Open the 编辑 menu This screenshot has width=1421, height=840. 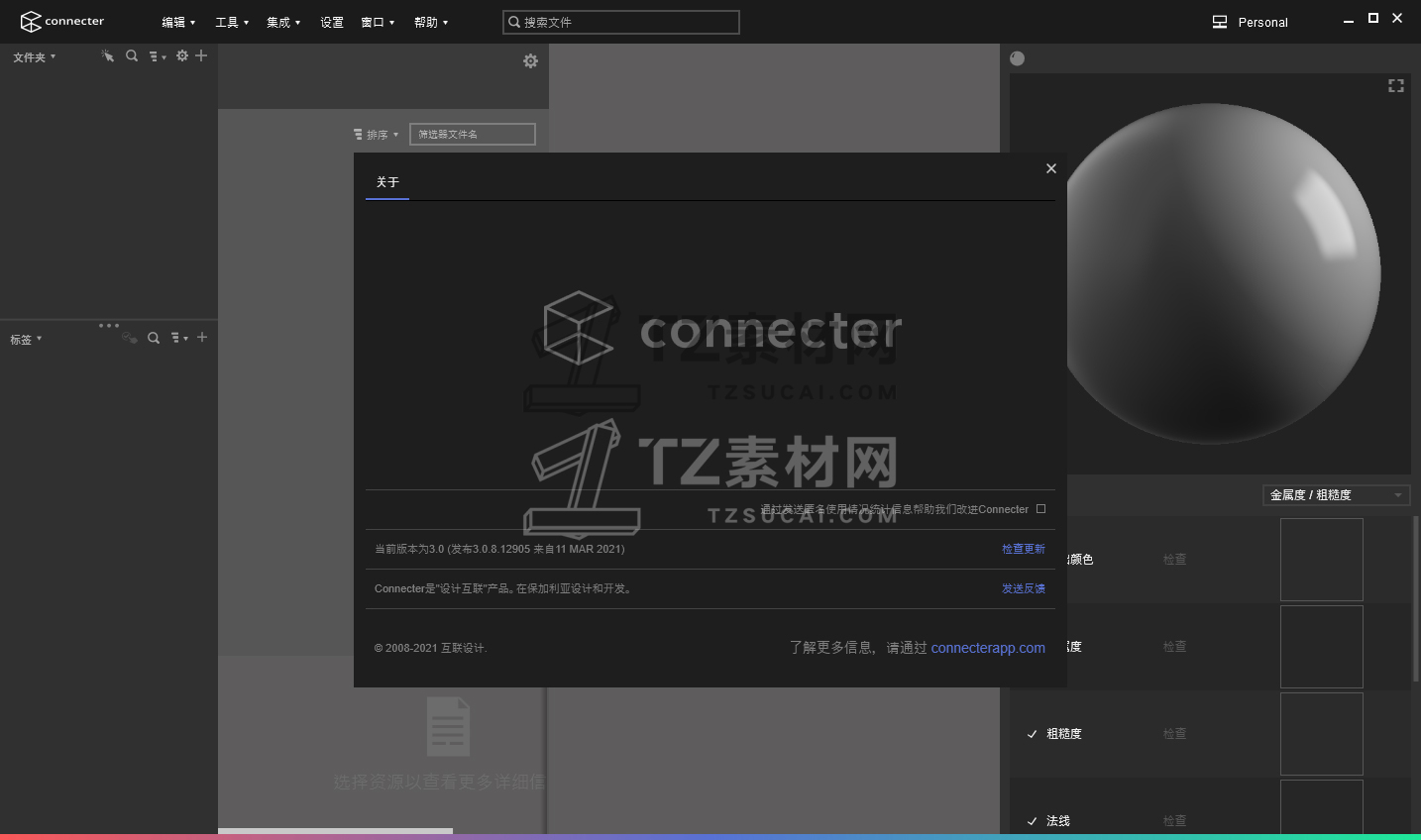tap(178, 22)
